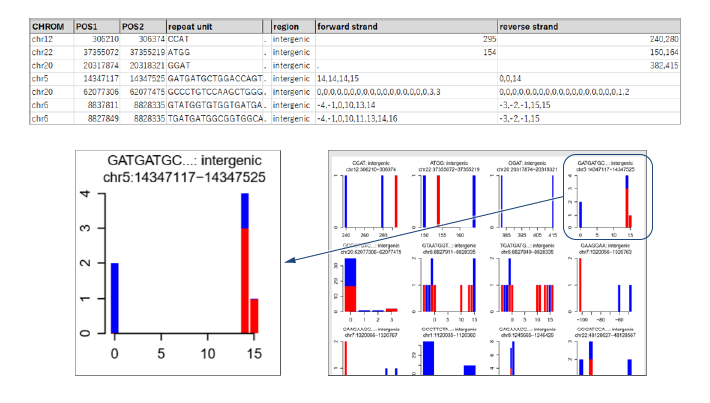Select the highlighted GATGATGC chr5 plot thumbnail
The height and width of the screenshot is (403, 710).
coord(609,200)
